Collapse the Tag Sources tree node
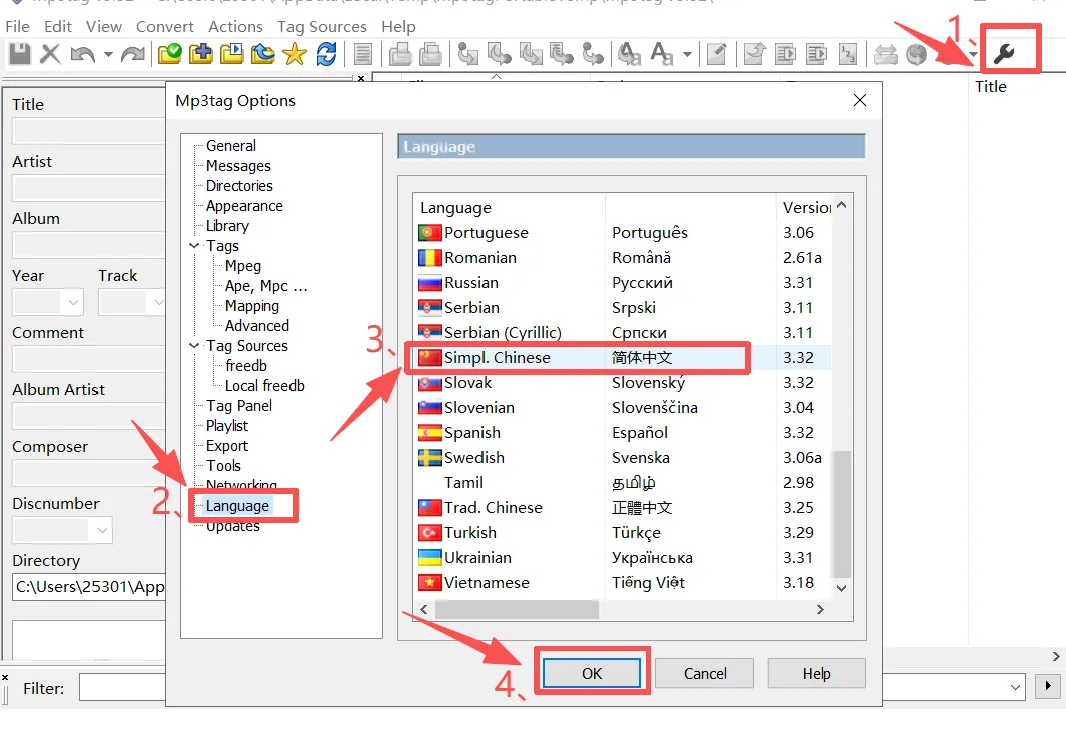The height and width of the screenshot is (729, 1066). 194,345
